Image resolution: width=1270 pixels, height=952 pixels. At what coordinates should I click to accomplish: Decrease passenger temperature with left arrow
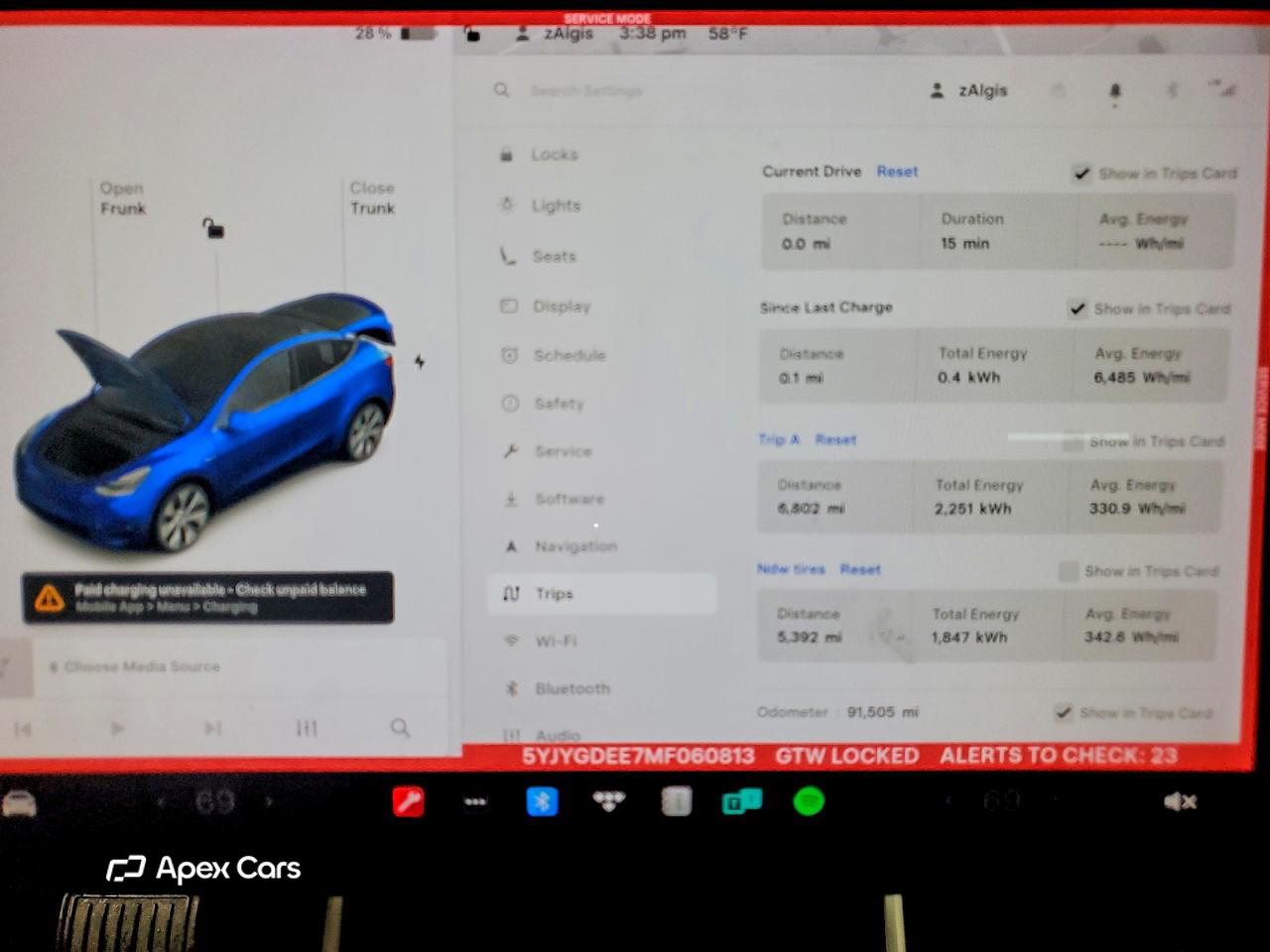(948, 801)
